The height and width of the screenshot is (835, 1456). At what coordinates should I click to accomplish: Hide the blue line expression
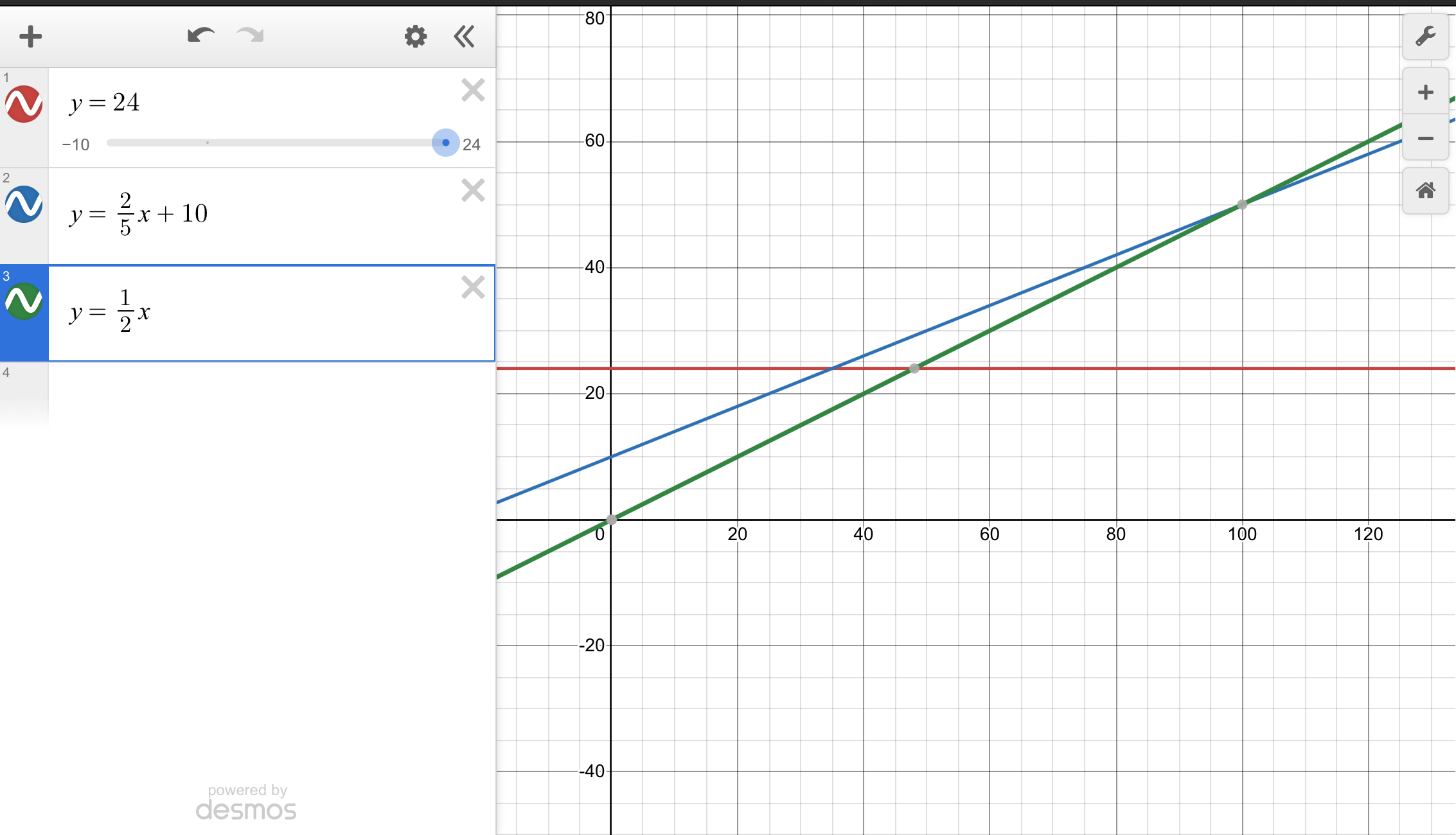pyautogui.click(x=24, y=204)
